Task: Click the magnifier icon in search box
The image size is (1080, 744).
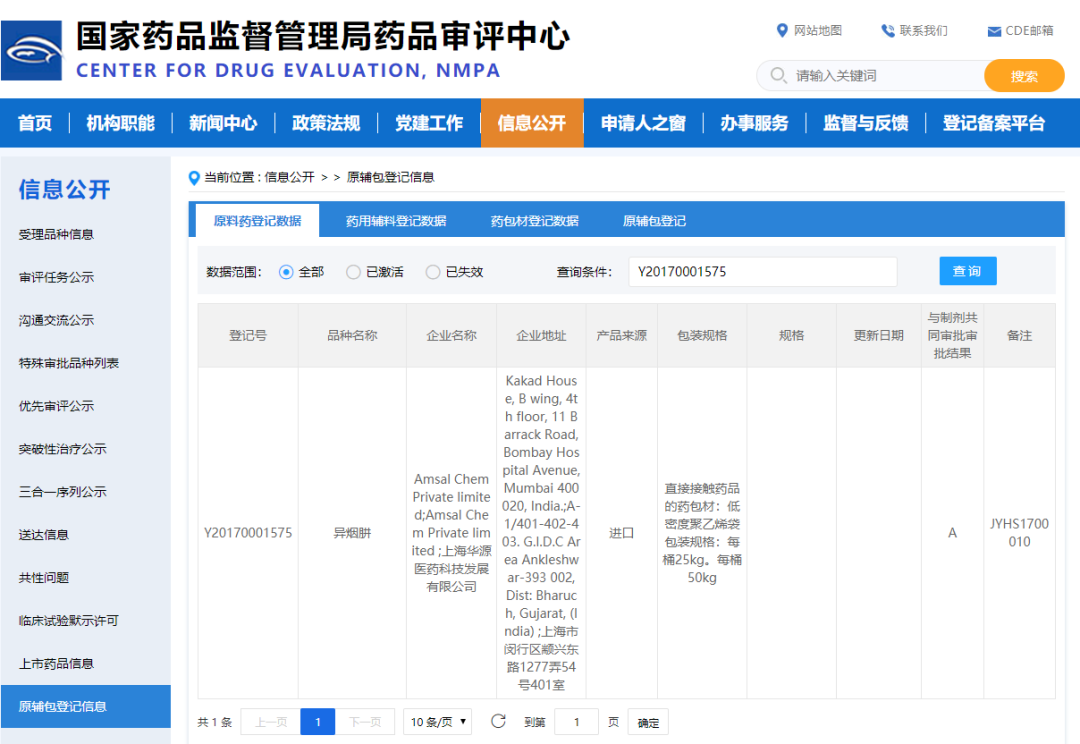Action: pos(778,76)
